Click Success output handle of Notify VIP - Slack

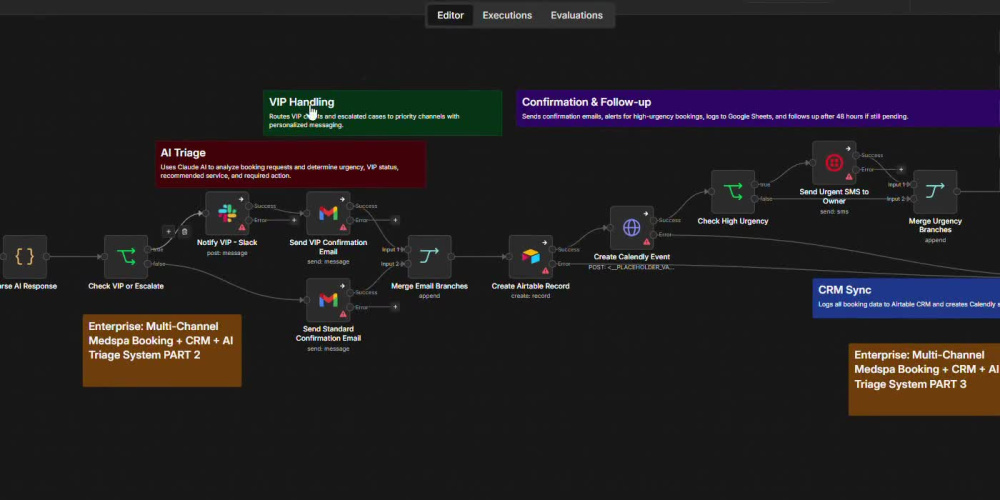coord(251,206)
